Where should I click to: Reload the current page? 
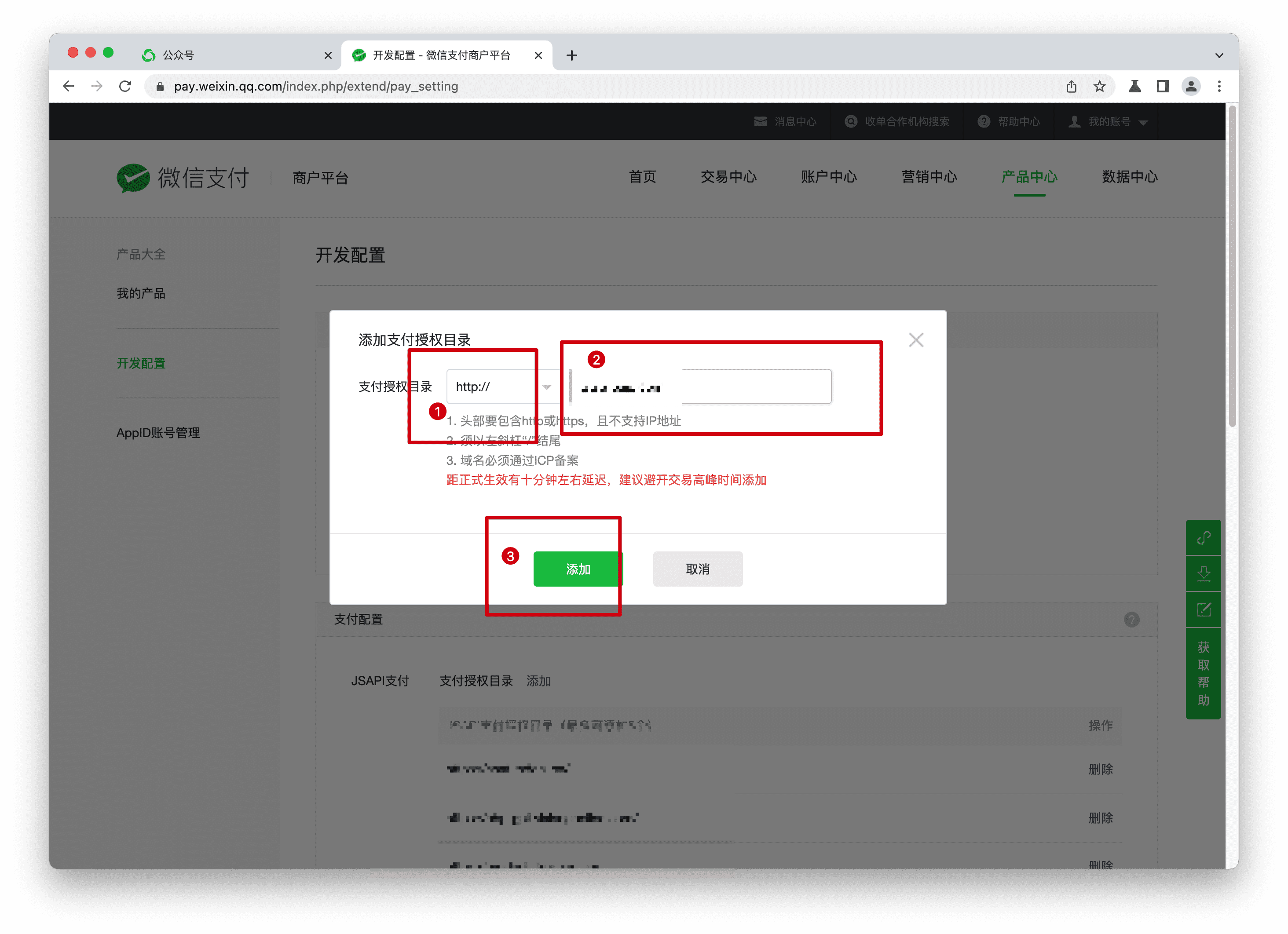coord(125,86)
